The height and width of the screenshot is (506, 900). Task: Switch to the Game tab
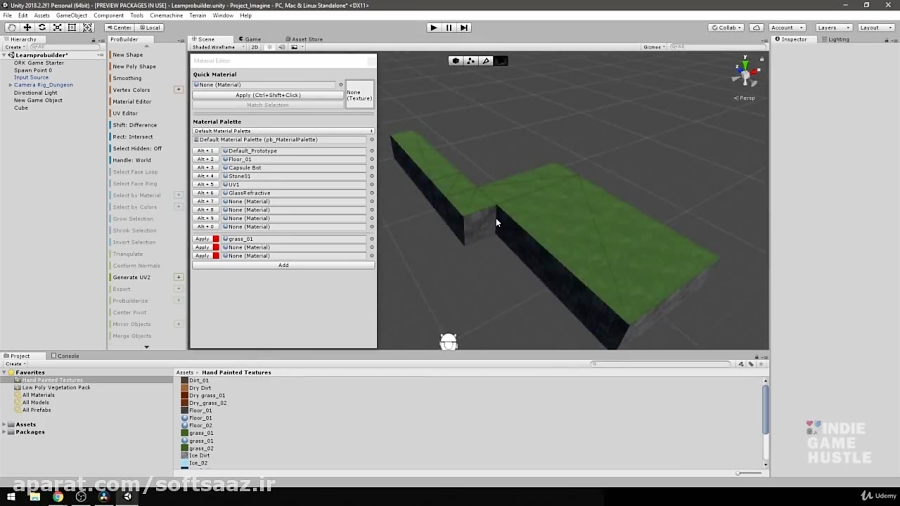click(250, 39)
